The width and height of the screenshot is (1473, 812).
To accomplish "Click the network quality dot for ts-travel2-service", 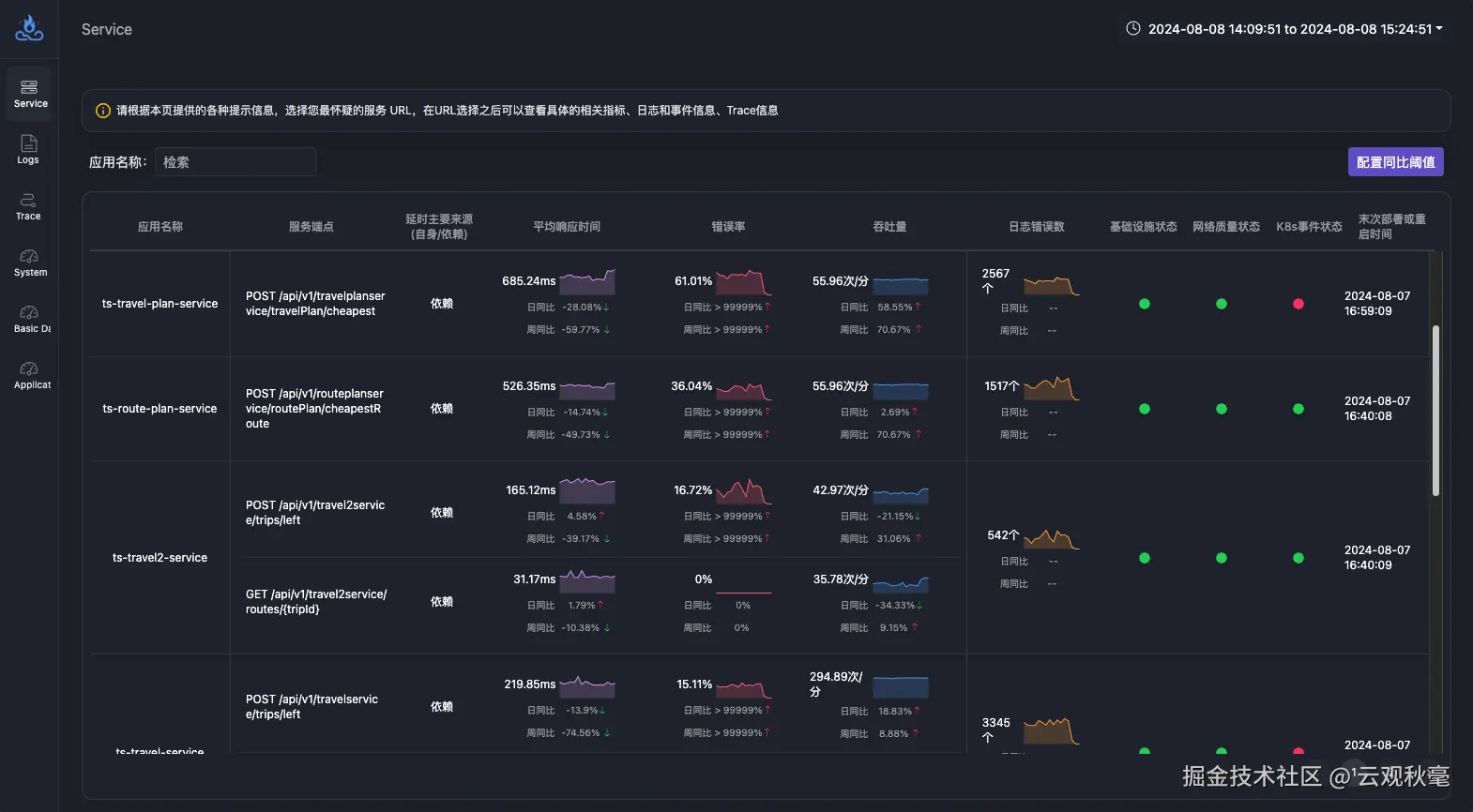I will pos(1222,558).
